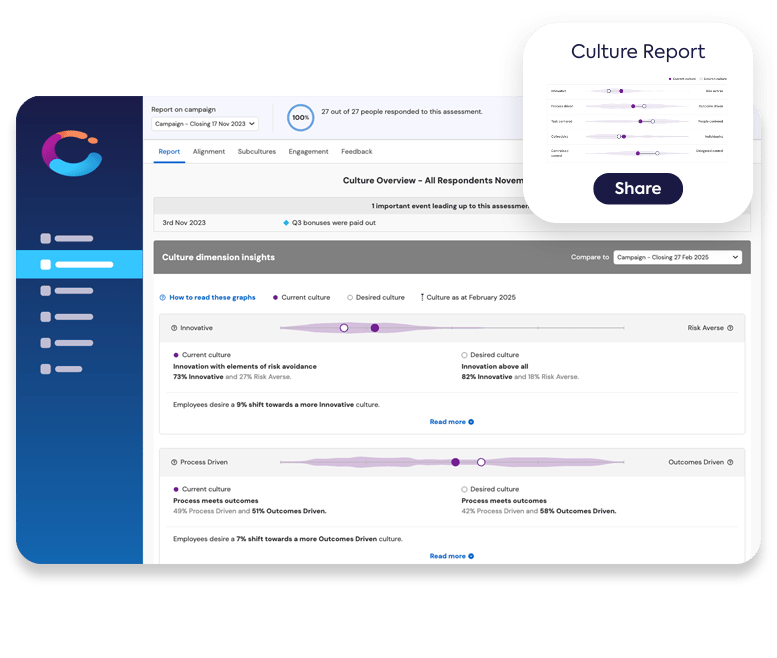Click the 51% Outcomes Driven value text
The width and height of the screenshot is (777, 658).
point(289,511)
